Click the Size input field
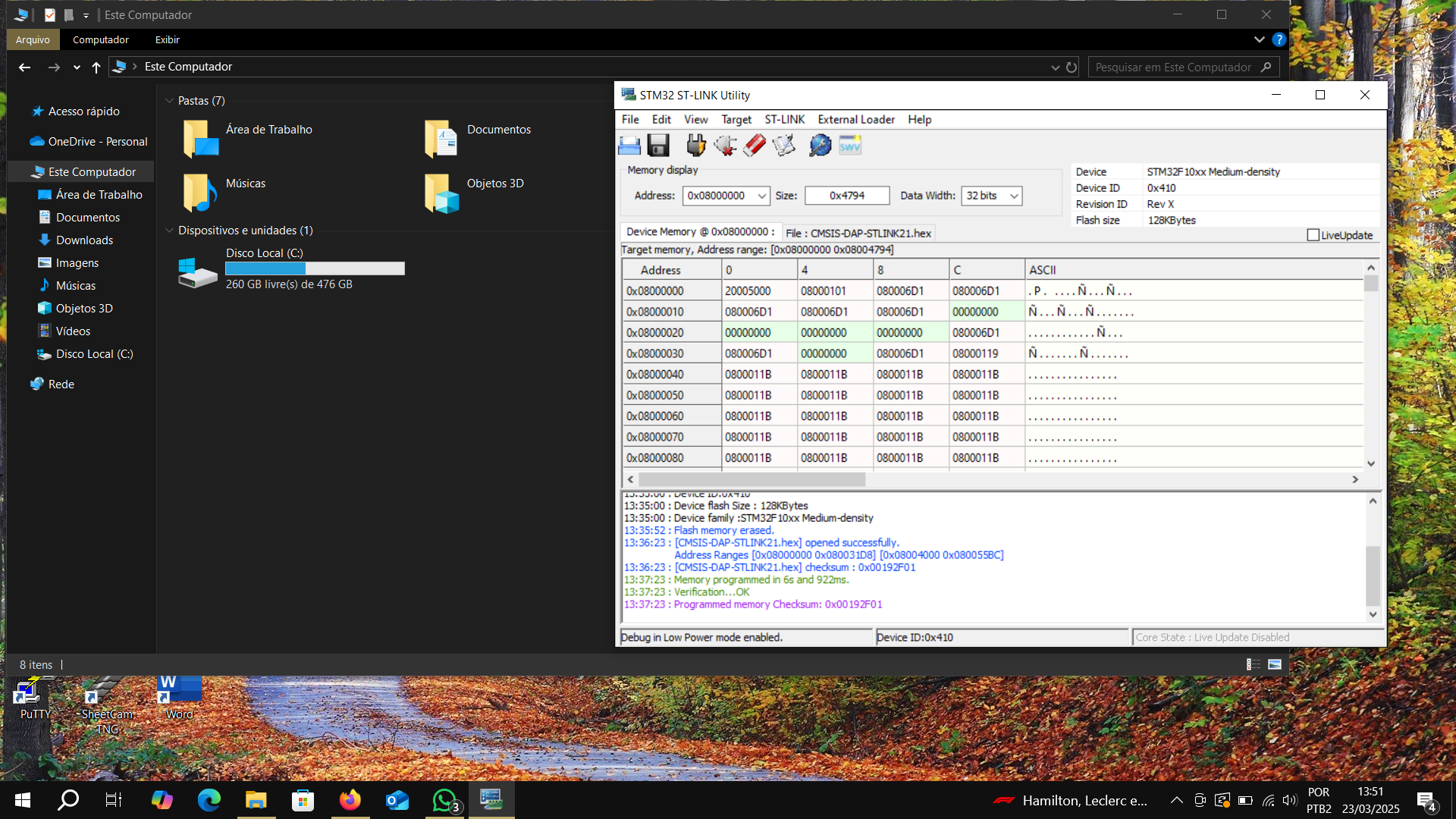The image size is (1456, 819). point(847,196)
